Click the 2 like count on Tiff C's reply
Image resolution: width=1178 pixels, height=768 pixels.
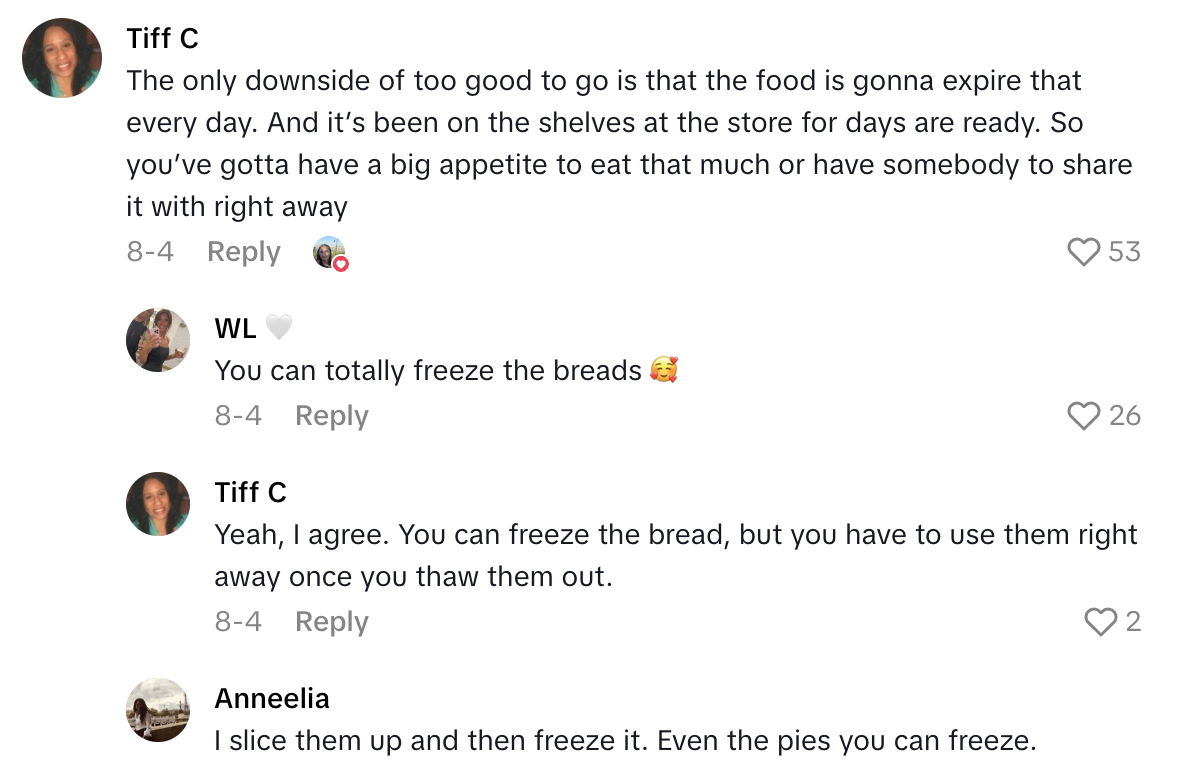(1133, 621)
